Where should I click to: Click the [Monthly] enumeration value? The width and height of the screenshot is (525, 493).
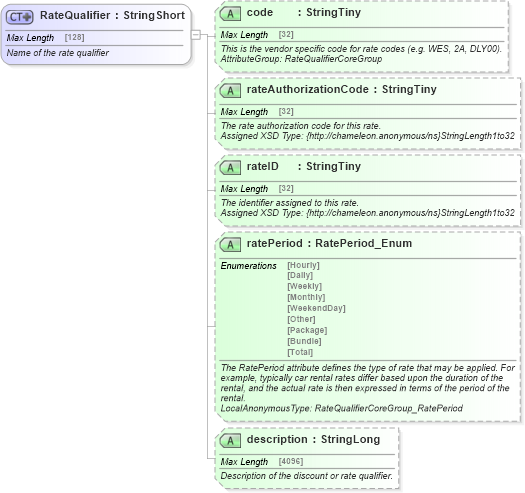click(306, 297)
